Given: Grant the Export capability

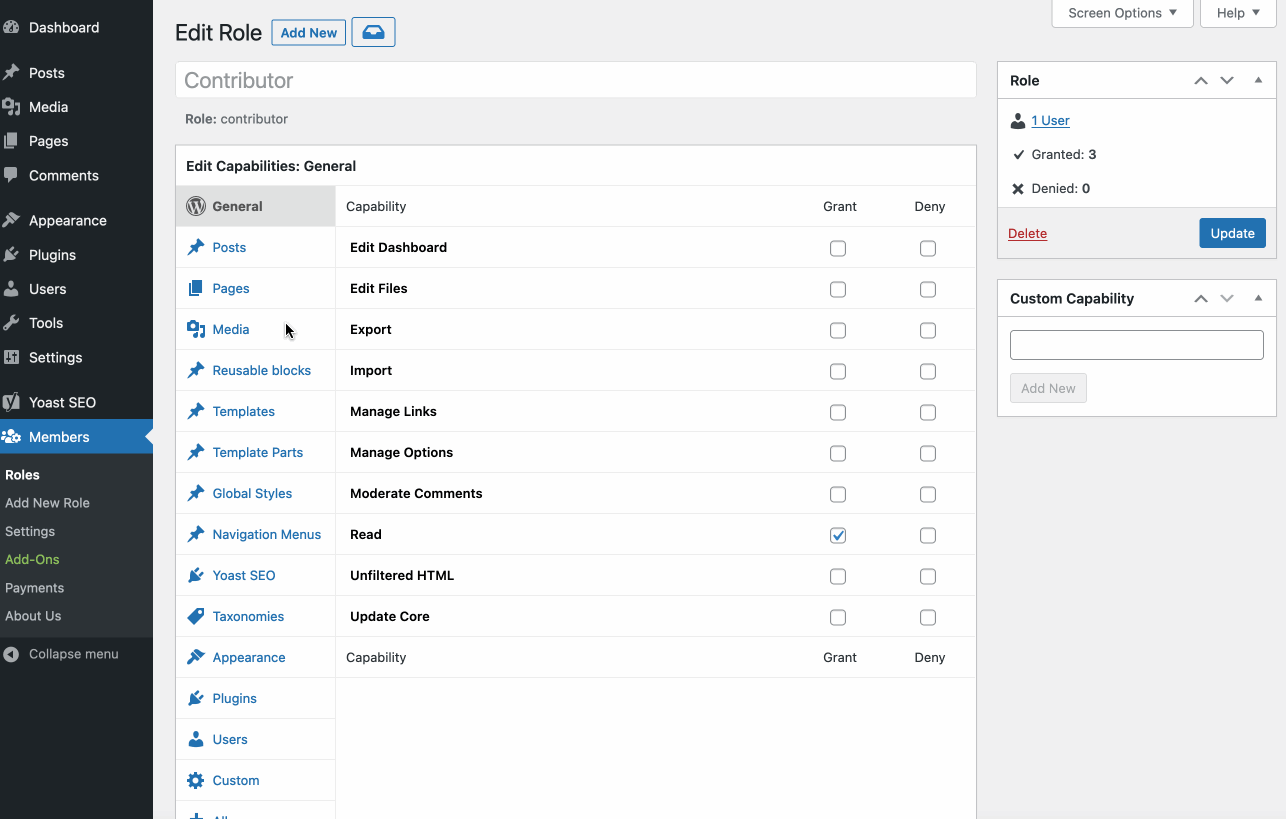Looking at the screenshot, I should (838, 330).
